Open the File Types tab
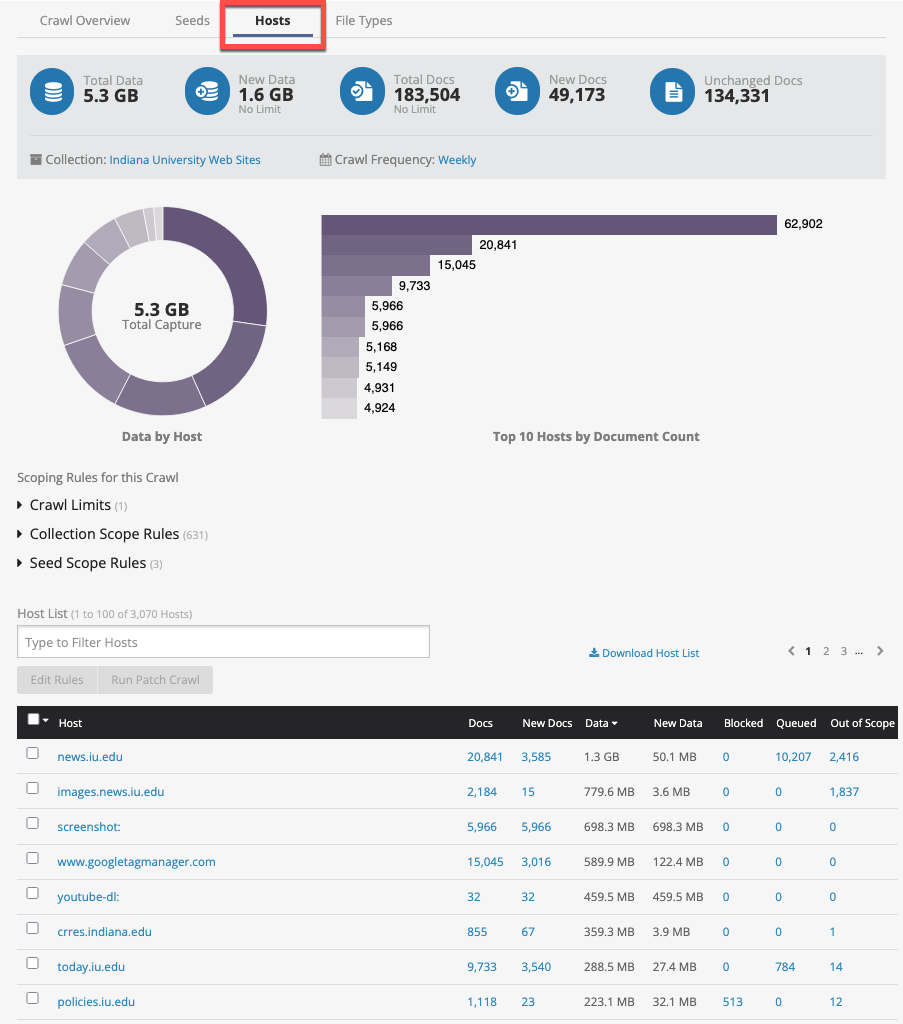903x1024 pixels. click(364, 20)
